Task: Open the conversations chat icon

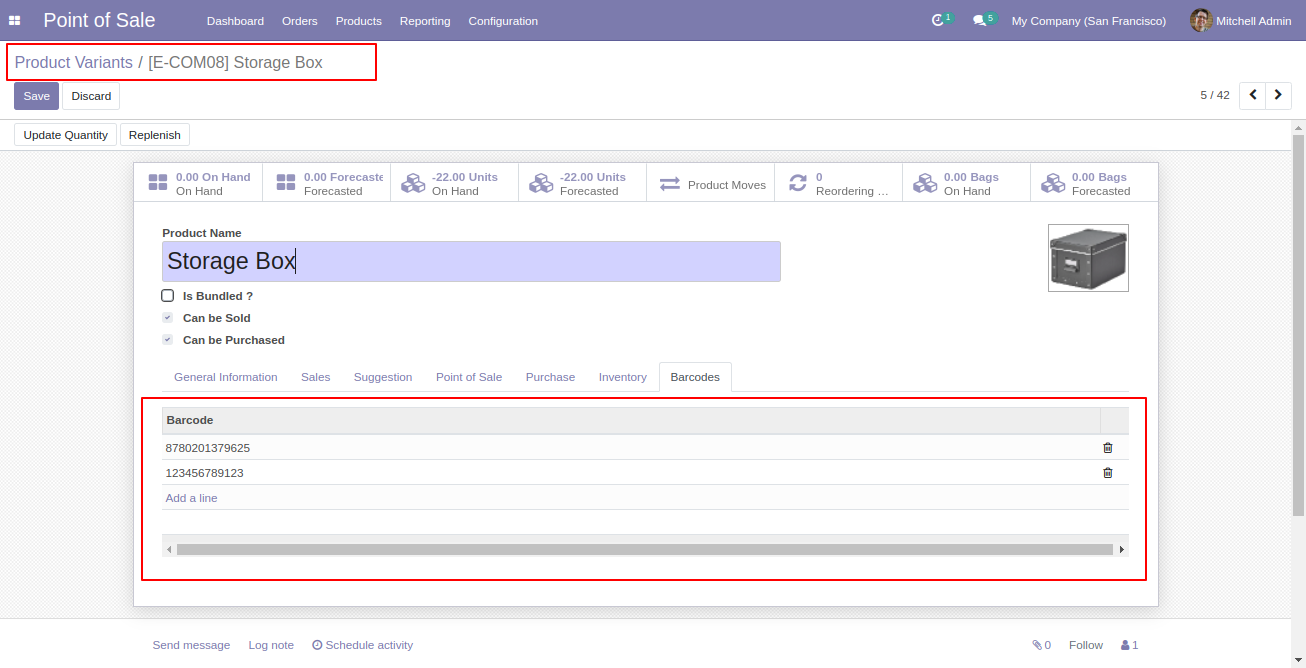Action: point(980,21)
